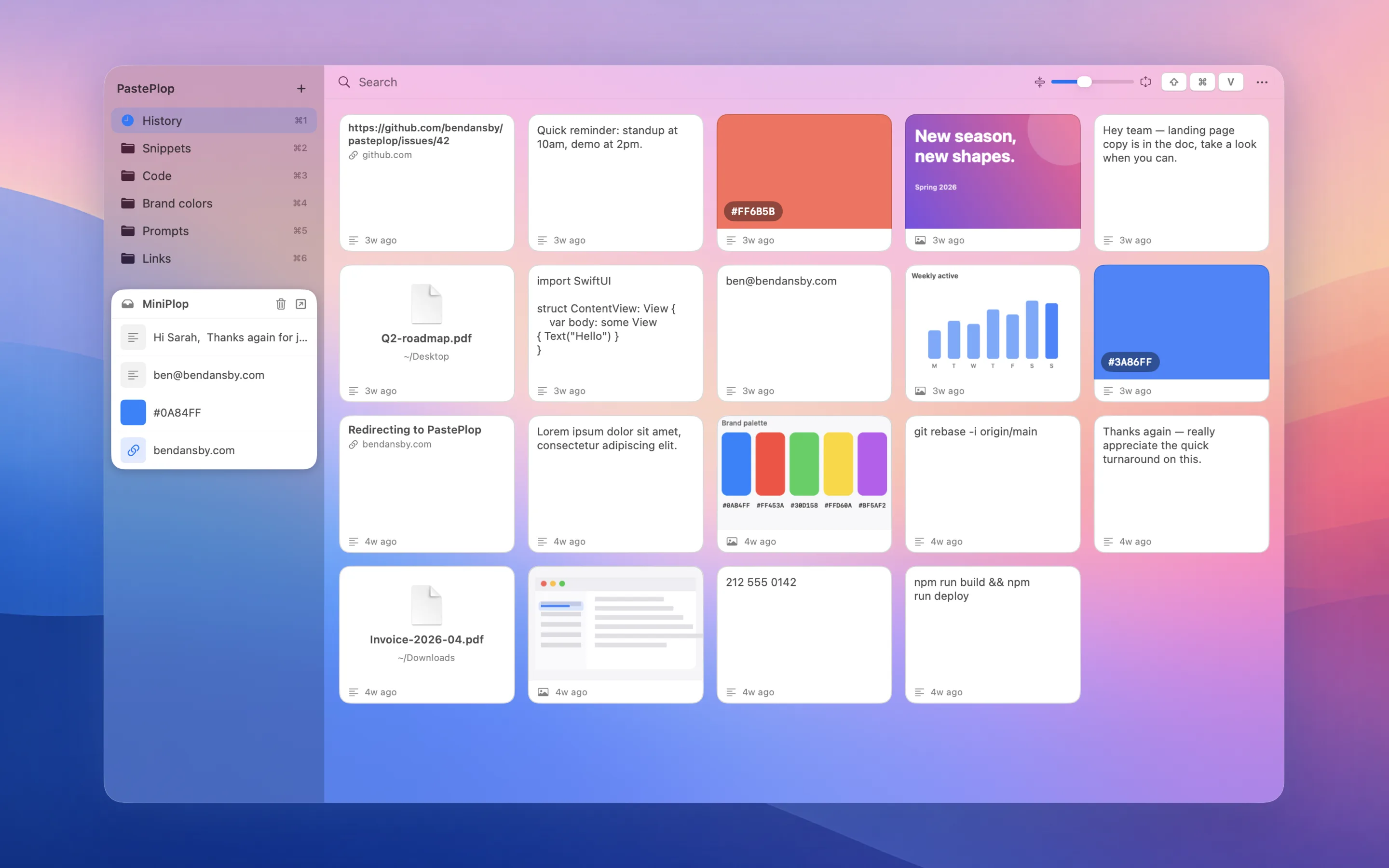
Task: Select the '212 555 0142' phone number clip
Action: 803,634
